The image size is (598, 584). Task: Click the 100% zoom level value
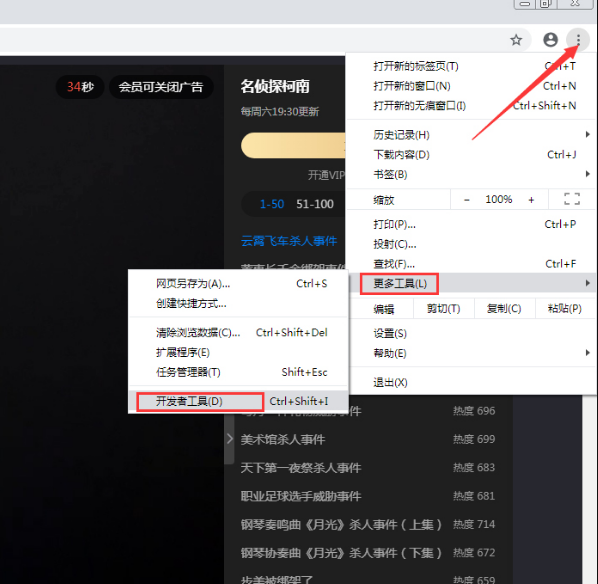point(498,199)
